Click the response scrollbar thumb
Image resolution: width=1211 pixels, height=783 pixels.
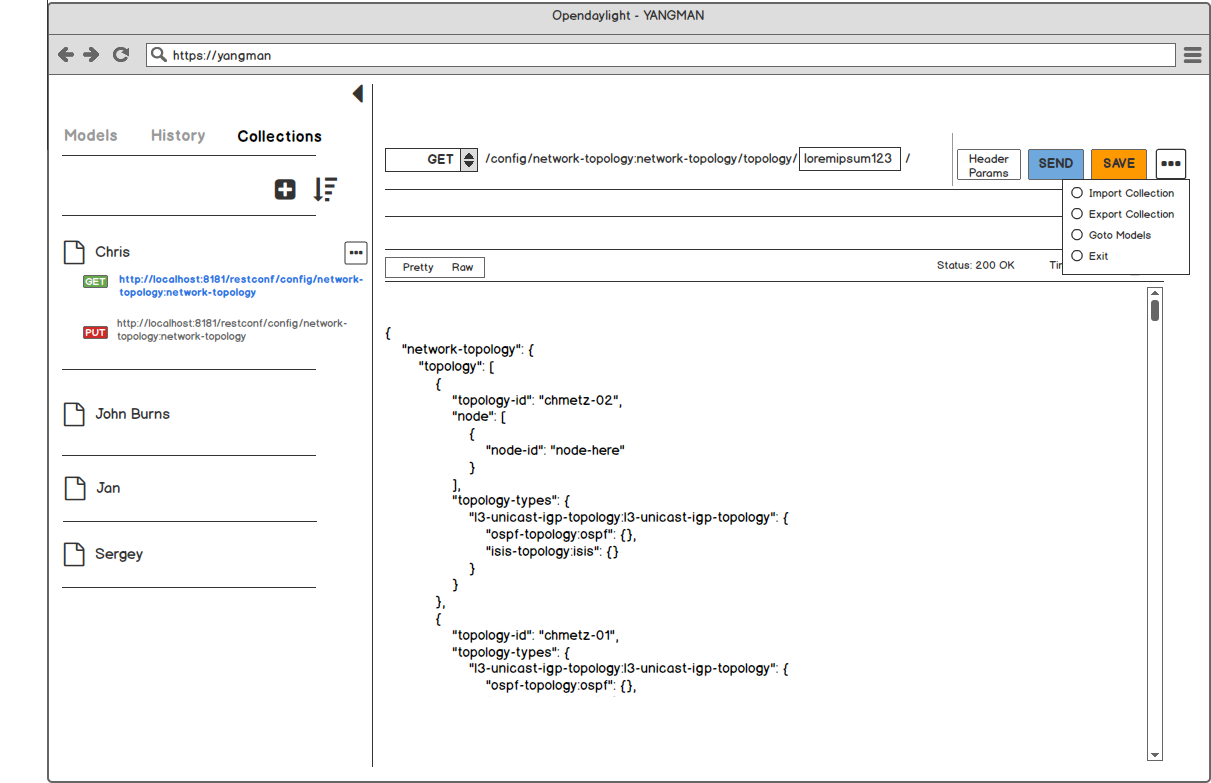click(x=1155, y=310)
